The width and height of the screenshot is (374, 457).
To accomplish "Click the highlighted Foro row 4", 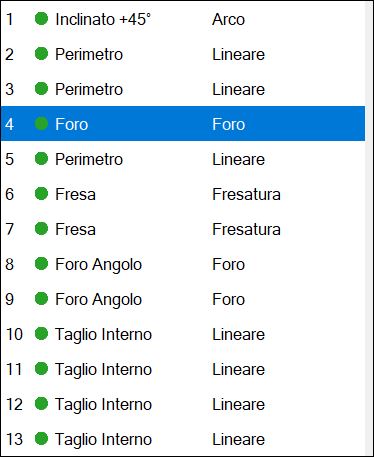I will (183, 124).
